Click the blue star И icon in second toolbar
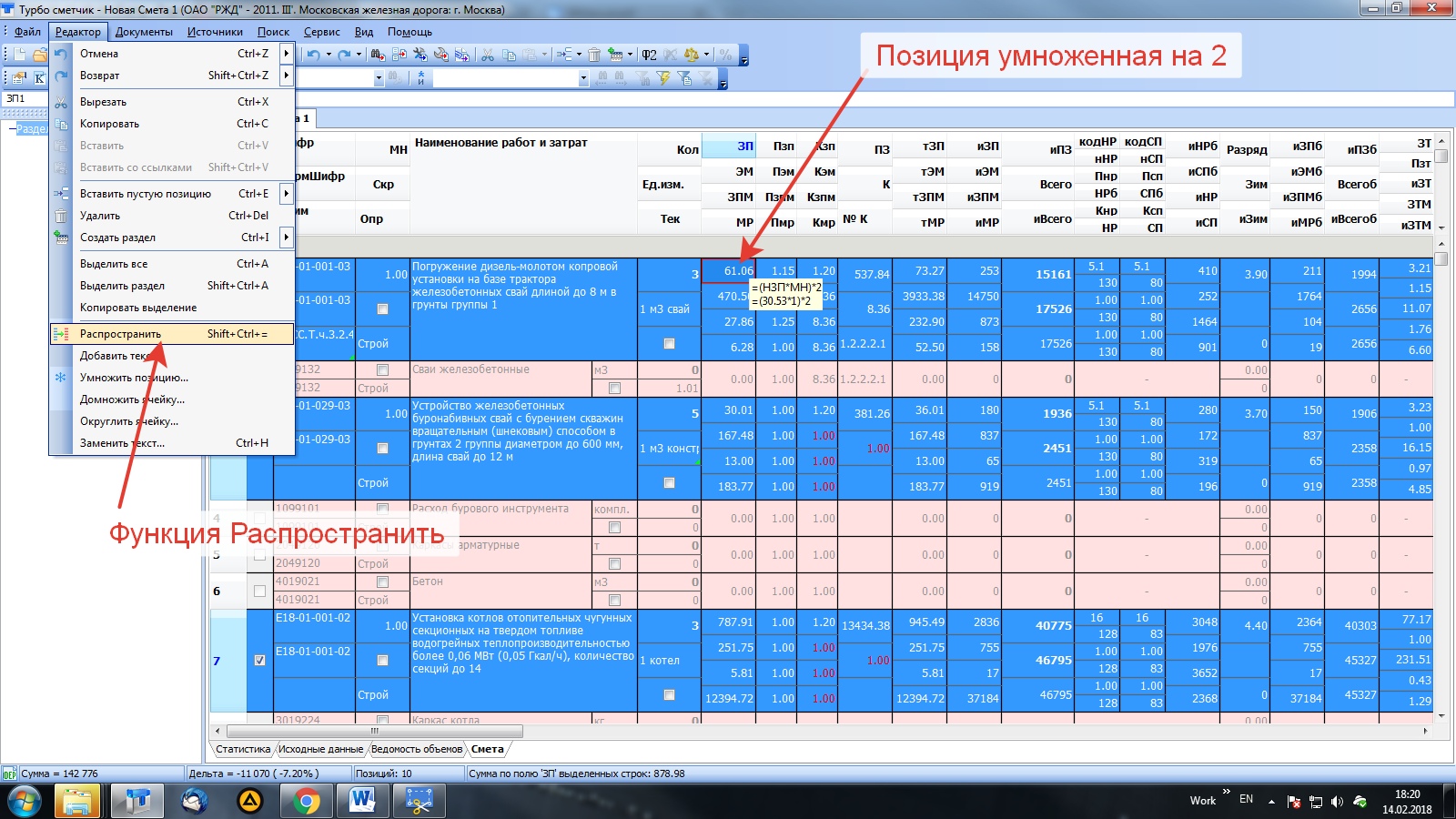The height and width of the screenshot is (819, 1456). [420, 78]
